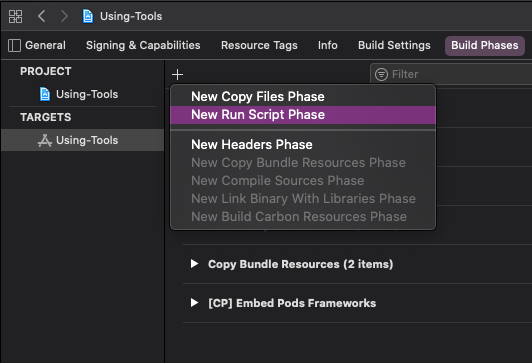Open the Build Settings tab
Image resolution: width=532 pixels, height=363 pixels.
click(394, 45)
